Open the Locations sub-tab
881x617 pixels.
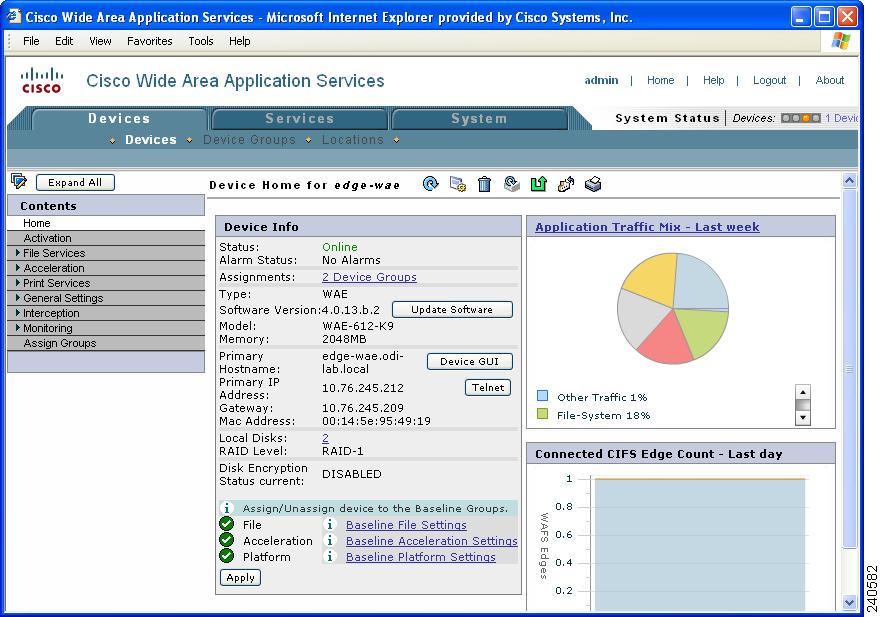352,139
